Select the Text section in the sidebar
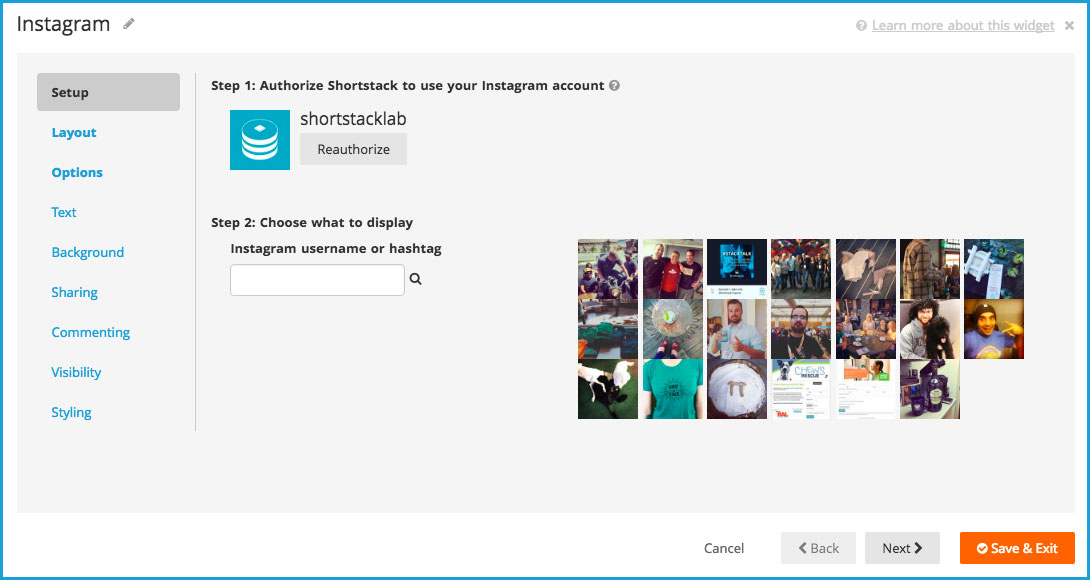The width and height of the screenshot is (1090, 580). click(63, 212)
